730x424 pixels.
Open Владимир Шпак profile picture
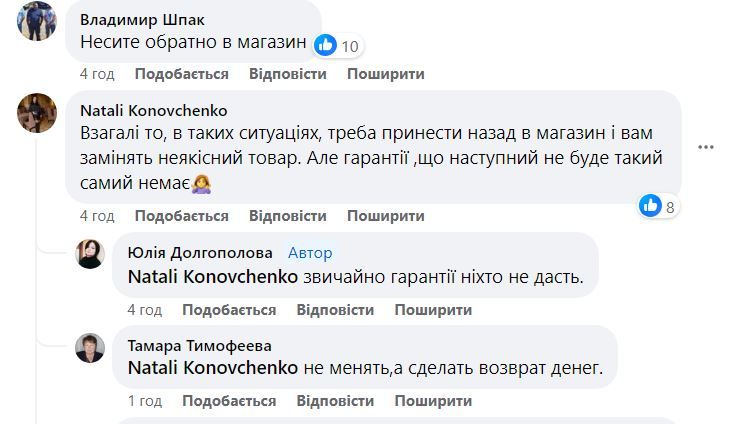coord(37,20)
